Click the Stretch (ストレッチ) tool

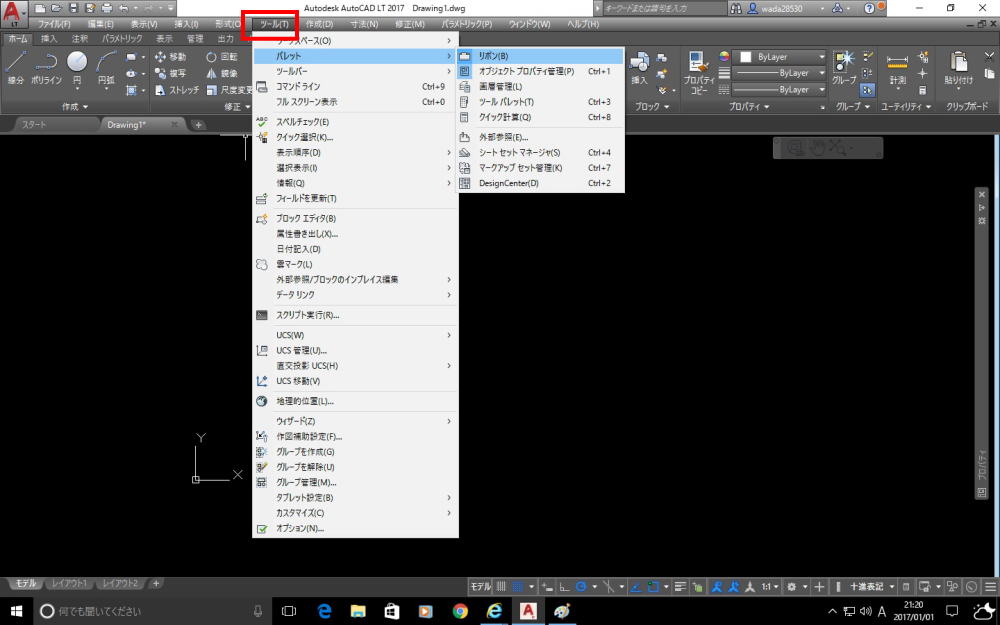pos(177,90)
